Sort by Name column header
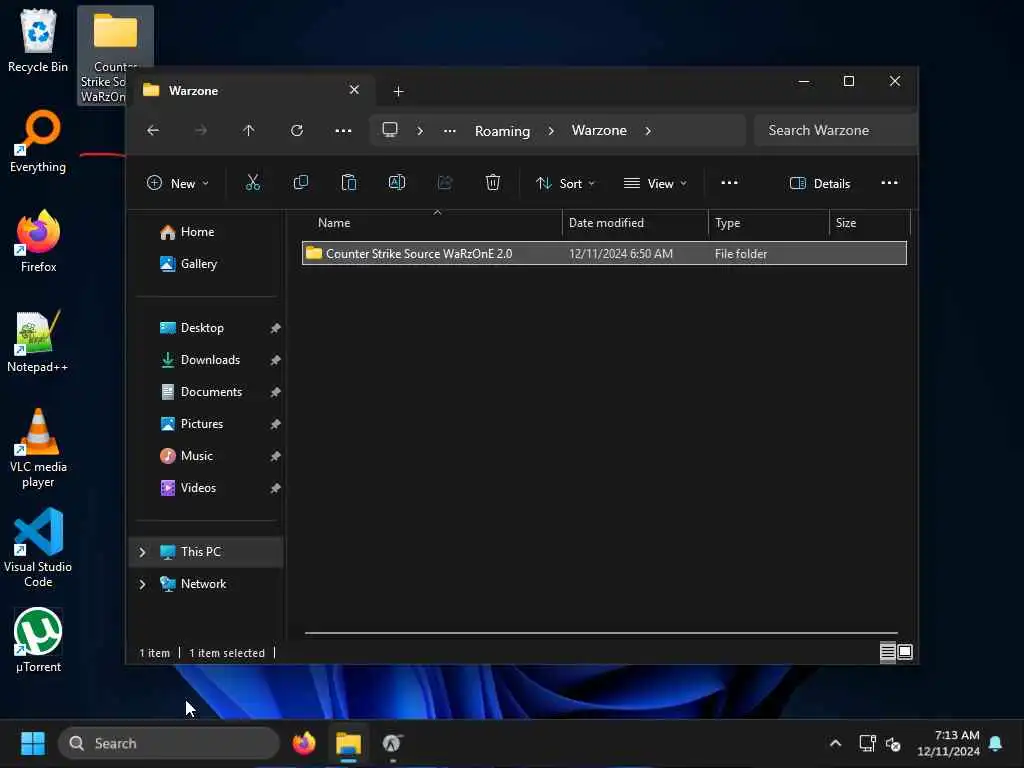Image resolution: width=1024 pixels, height=768 pixels. pyautogui.click(x=431, y=223)
